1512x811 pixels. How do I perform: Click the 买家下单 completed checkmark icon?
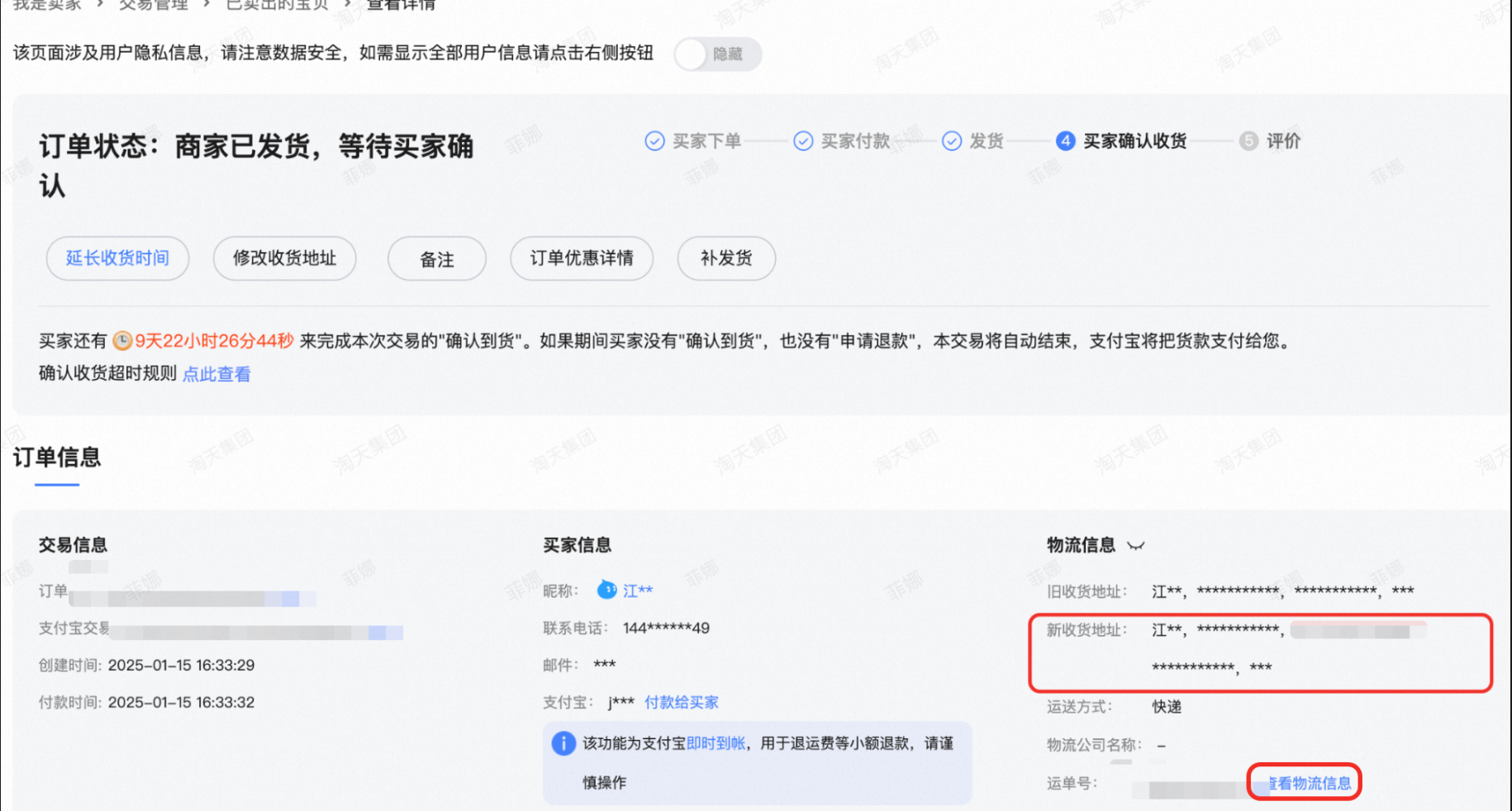tap(654, 140)
